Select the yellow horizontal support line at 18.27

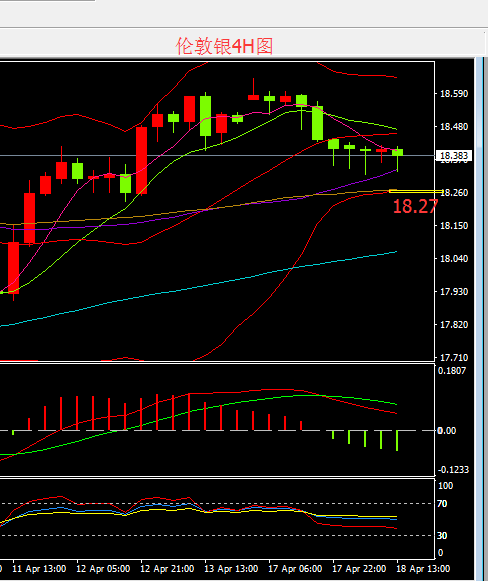pos(416,191)
